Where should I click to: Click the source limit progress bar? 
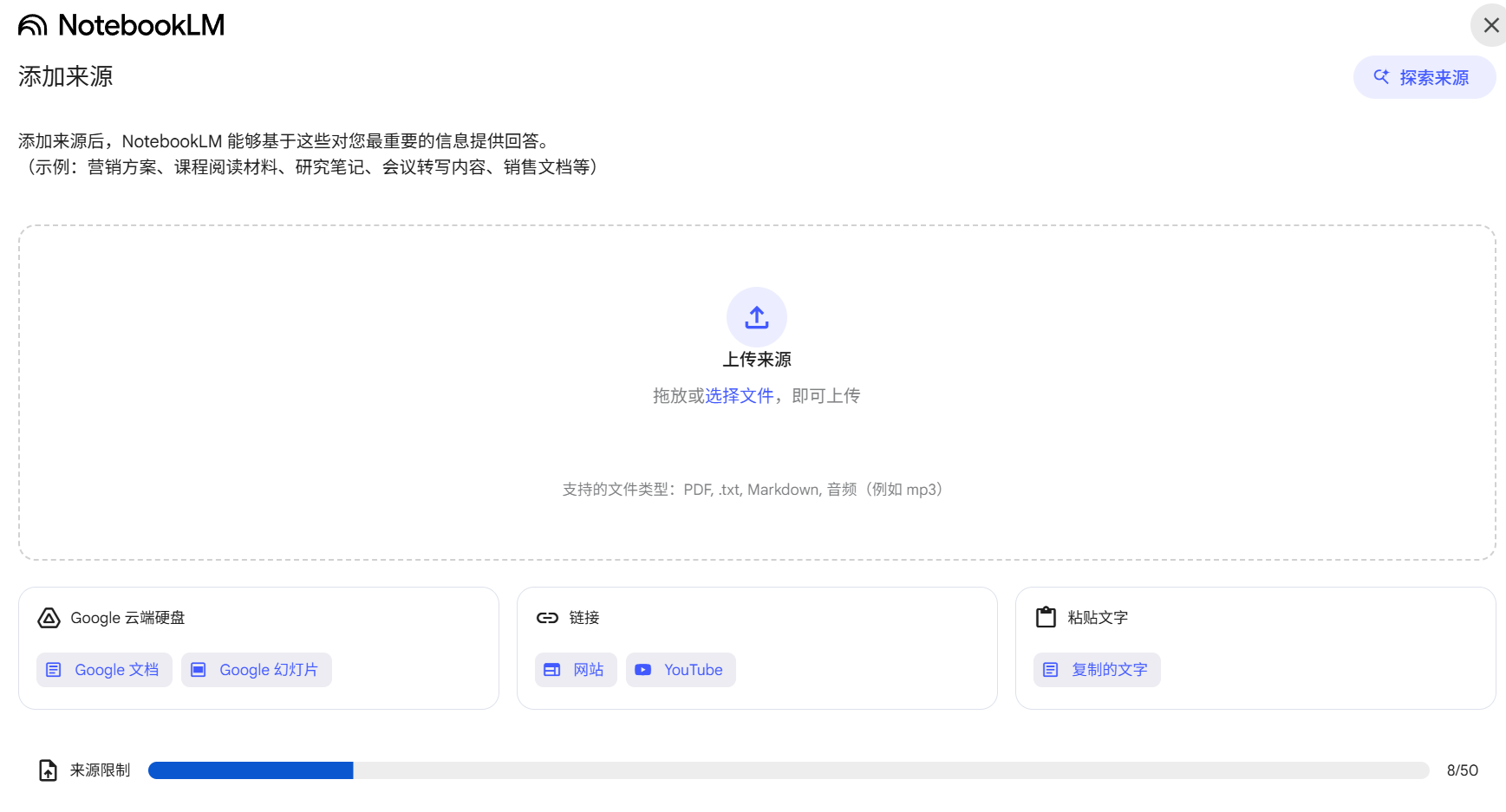[788, 770]
